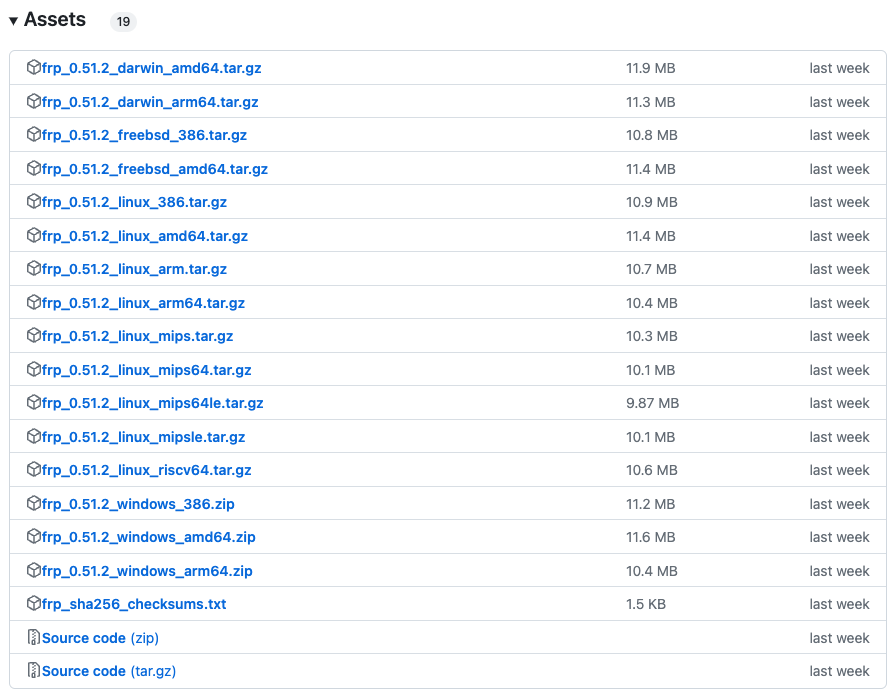Click package icon beside frp_0.51.2_linux_386.tar.gz
Image resolution: width=894 pixels, height=690 pixels.
[34, 202]
